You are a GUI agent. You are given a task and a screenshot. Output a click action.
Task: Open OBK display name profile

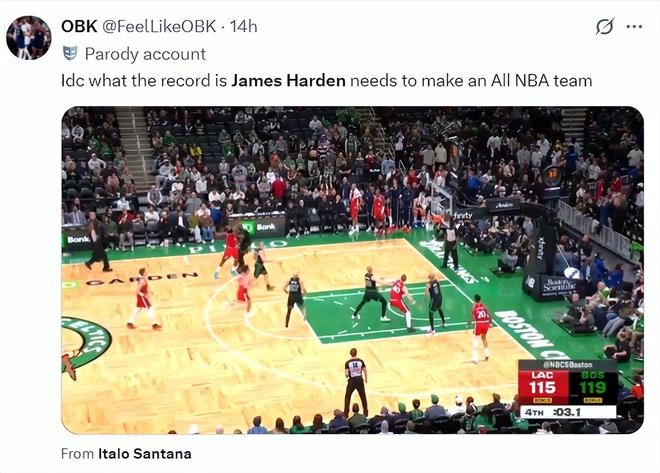[80, 27]
